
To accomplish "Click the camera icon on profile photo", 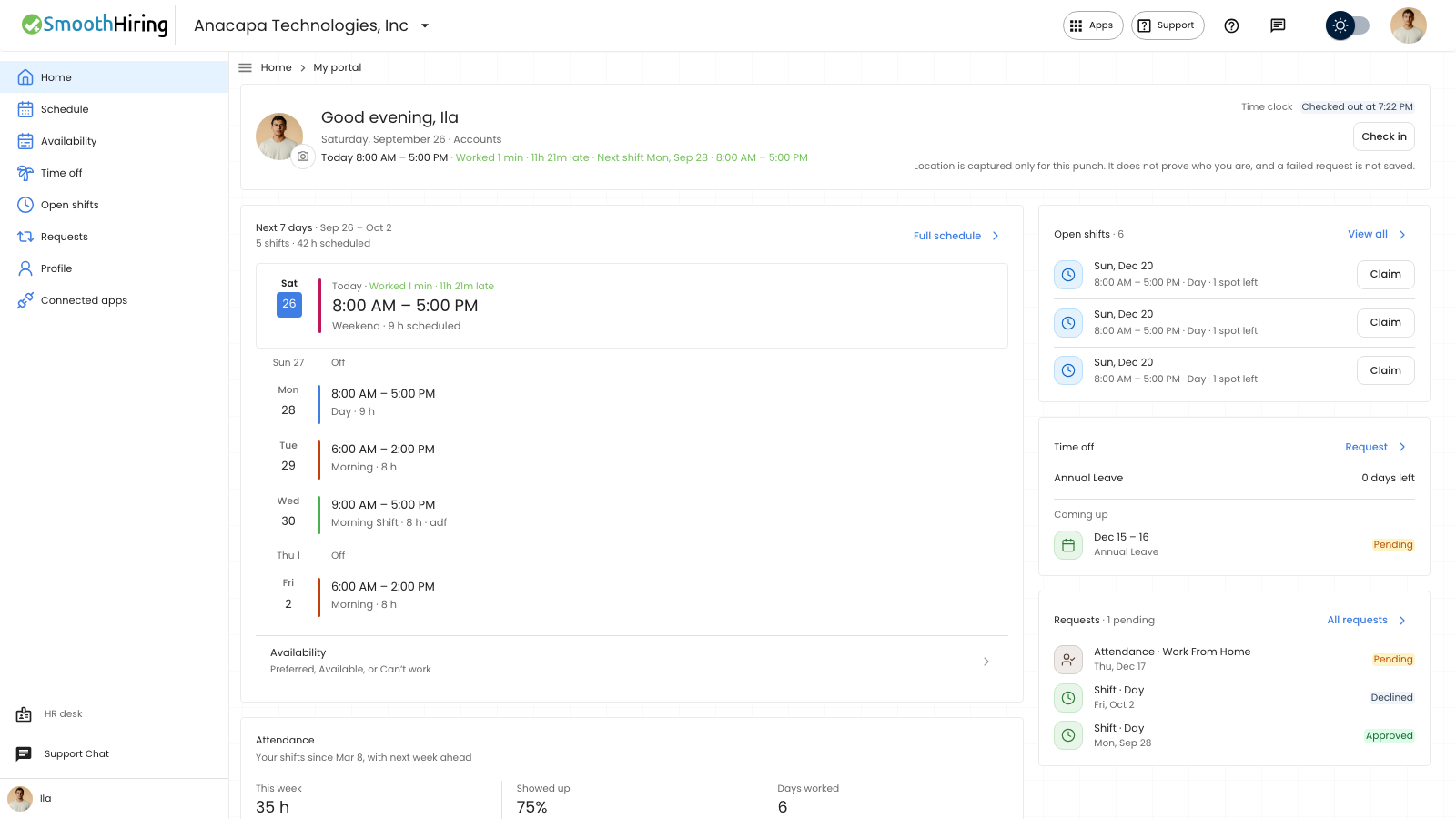I will click(x=303, y=157).
